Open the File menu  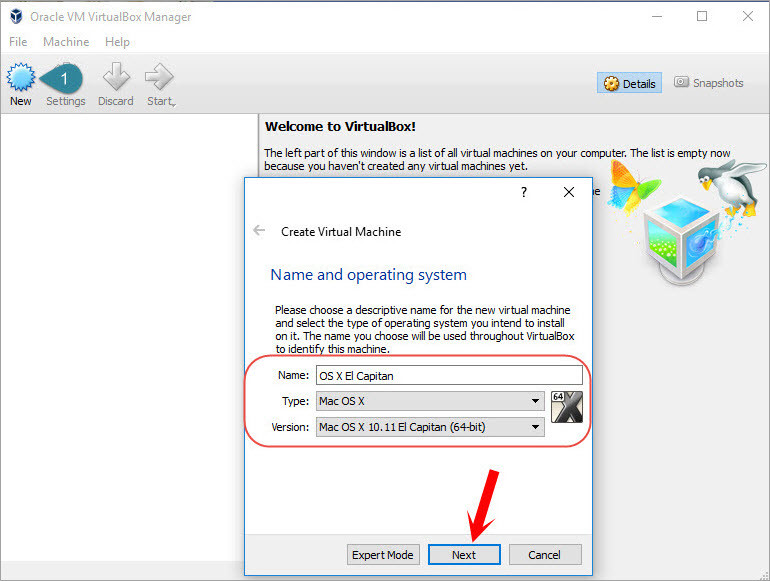tap(18, 42)
